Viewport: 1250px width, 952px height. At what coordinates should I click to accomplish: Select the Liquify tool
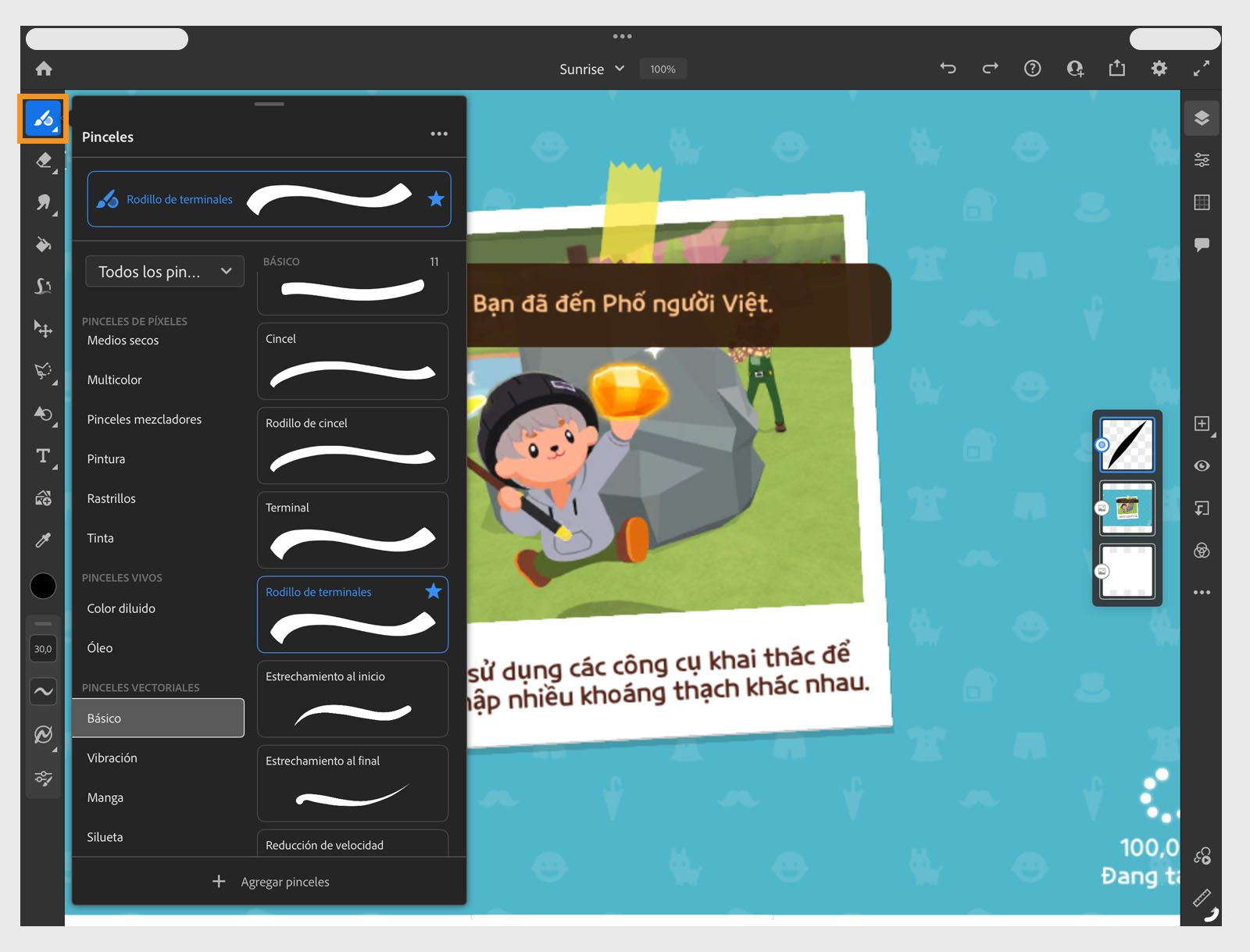pos(44,287)
